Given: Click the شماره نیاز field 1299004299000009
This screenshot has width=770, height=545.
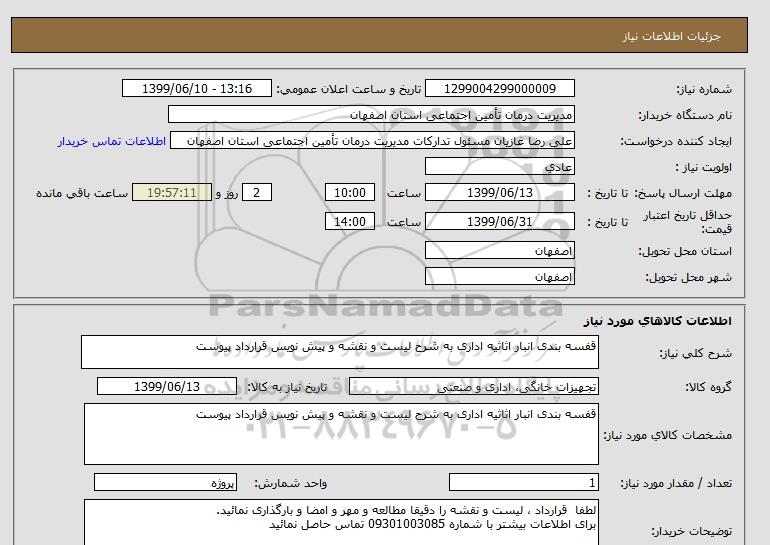Looking at the screenshot, I should [499, 88].
